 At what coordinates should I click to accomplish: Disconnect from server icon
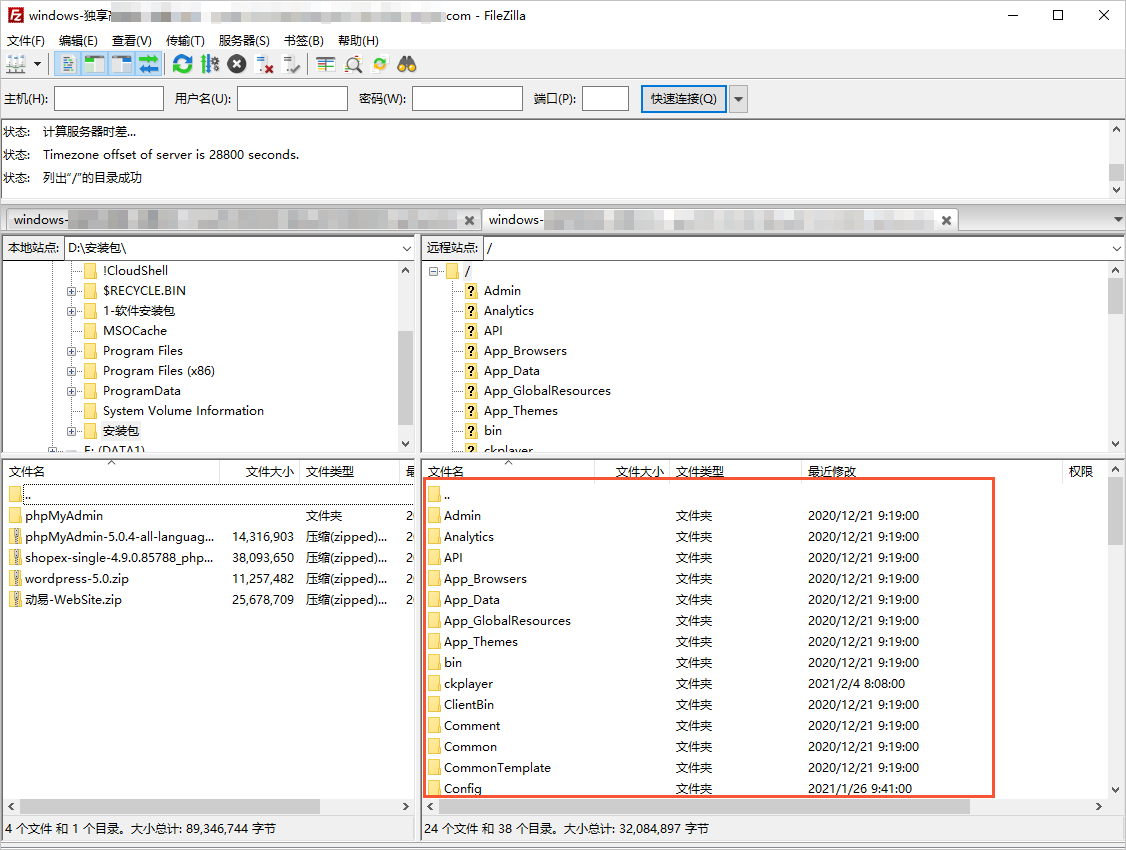[264, 65]
